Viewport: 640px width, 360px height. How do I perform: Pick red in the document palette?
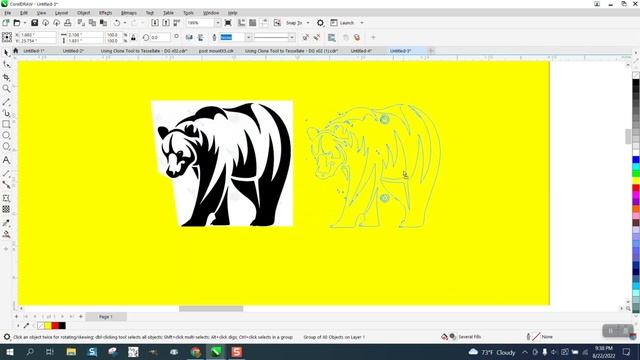(55, 326)
